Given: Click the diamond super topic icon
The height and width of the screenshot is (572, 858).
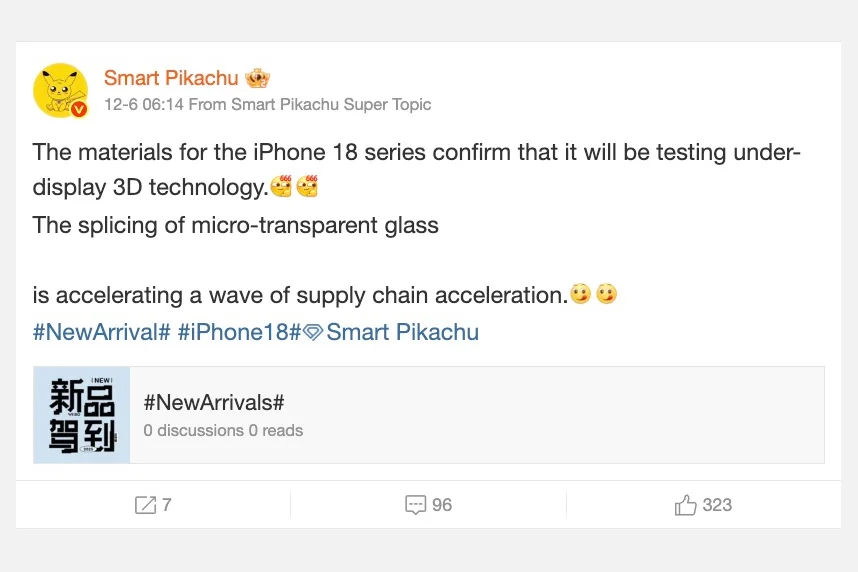Looking at the screenshot, I should (313, 333).
